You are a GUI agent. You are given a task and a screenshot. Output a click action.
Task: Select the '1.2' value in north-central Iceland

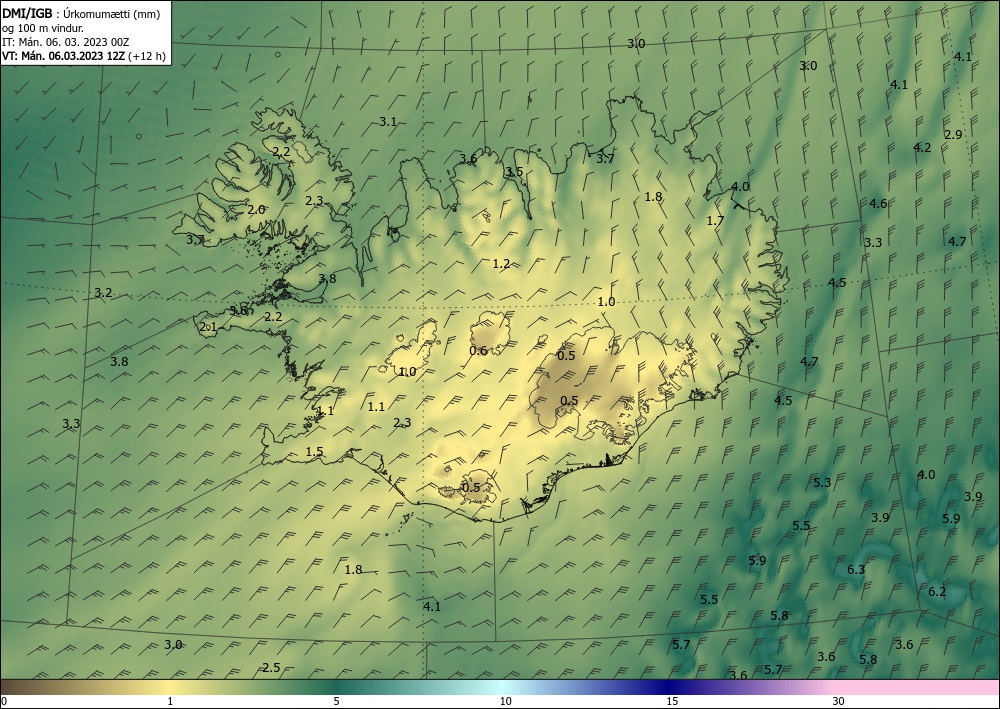click(x=501, y=263)
